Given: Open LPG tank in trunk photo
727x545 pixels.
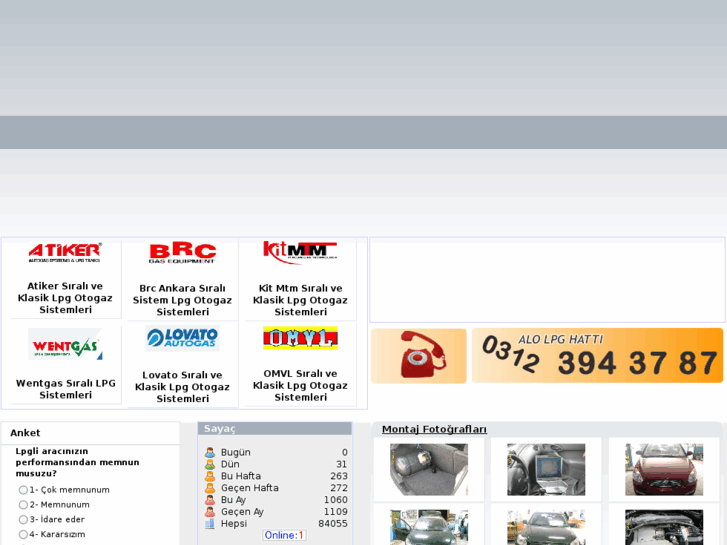Looking at the screenshot, I should (x=429, y=469).
